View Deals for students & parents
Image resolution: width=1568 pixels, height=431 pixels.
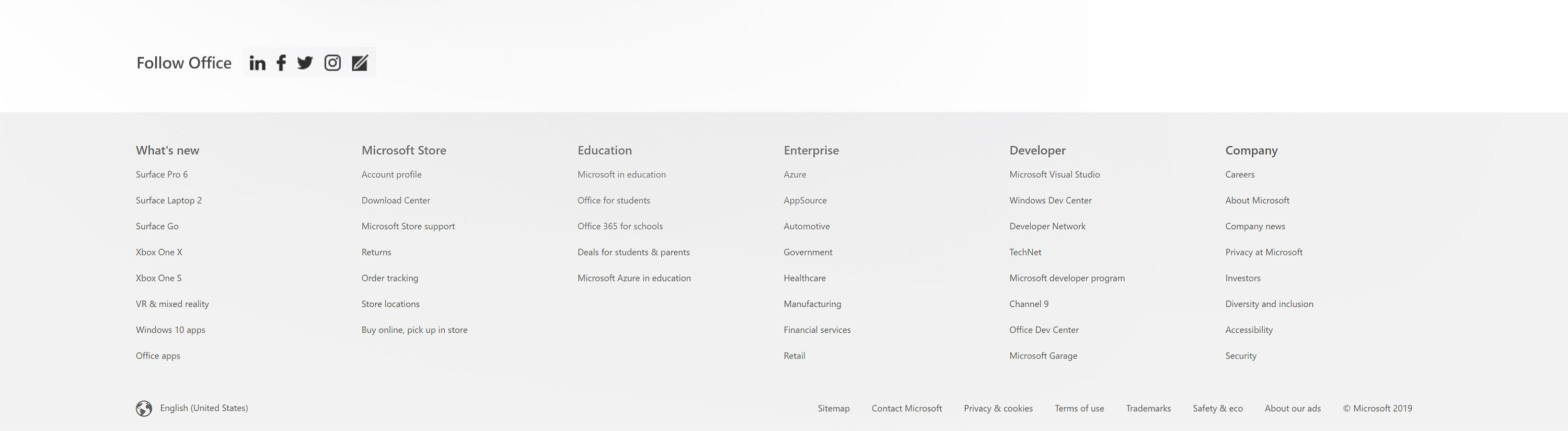633,252
